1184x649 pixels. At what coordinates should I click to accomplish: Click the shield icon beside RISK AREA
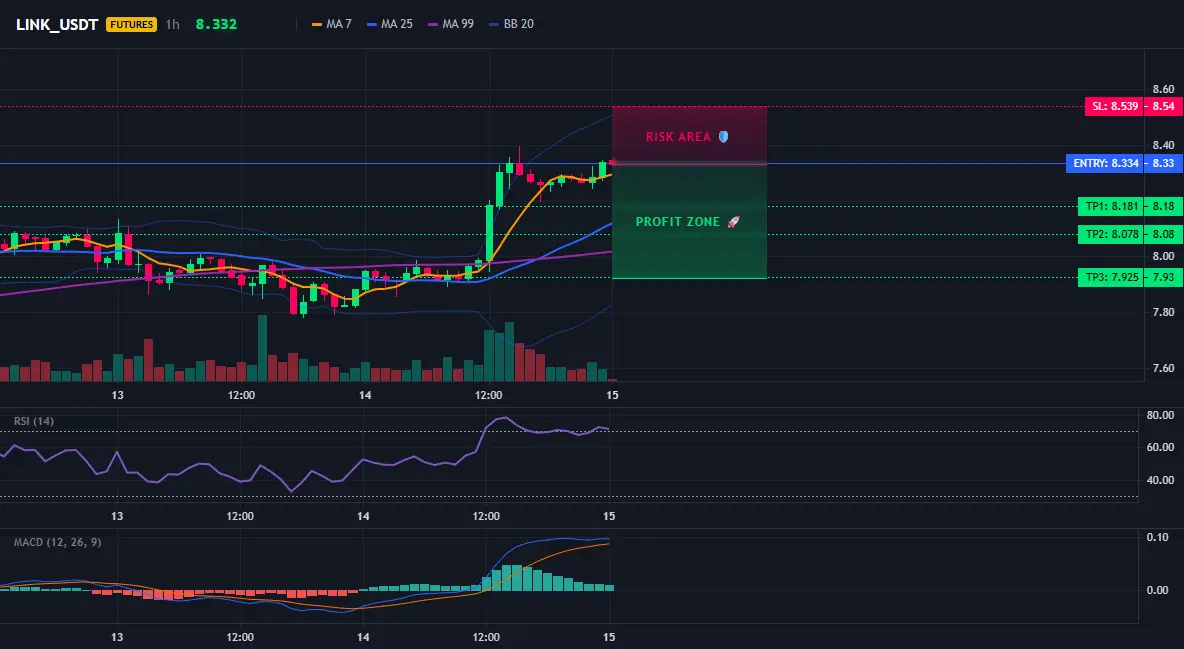point(723,137)
